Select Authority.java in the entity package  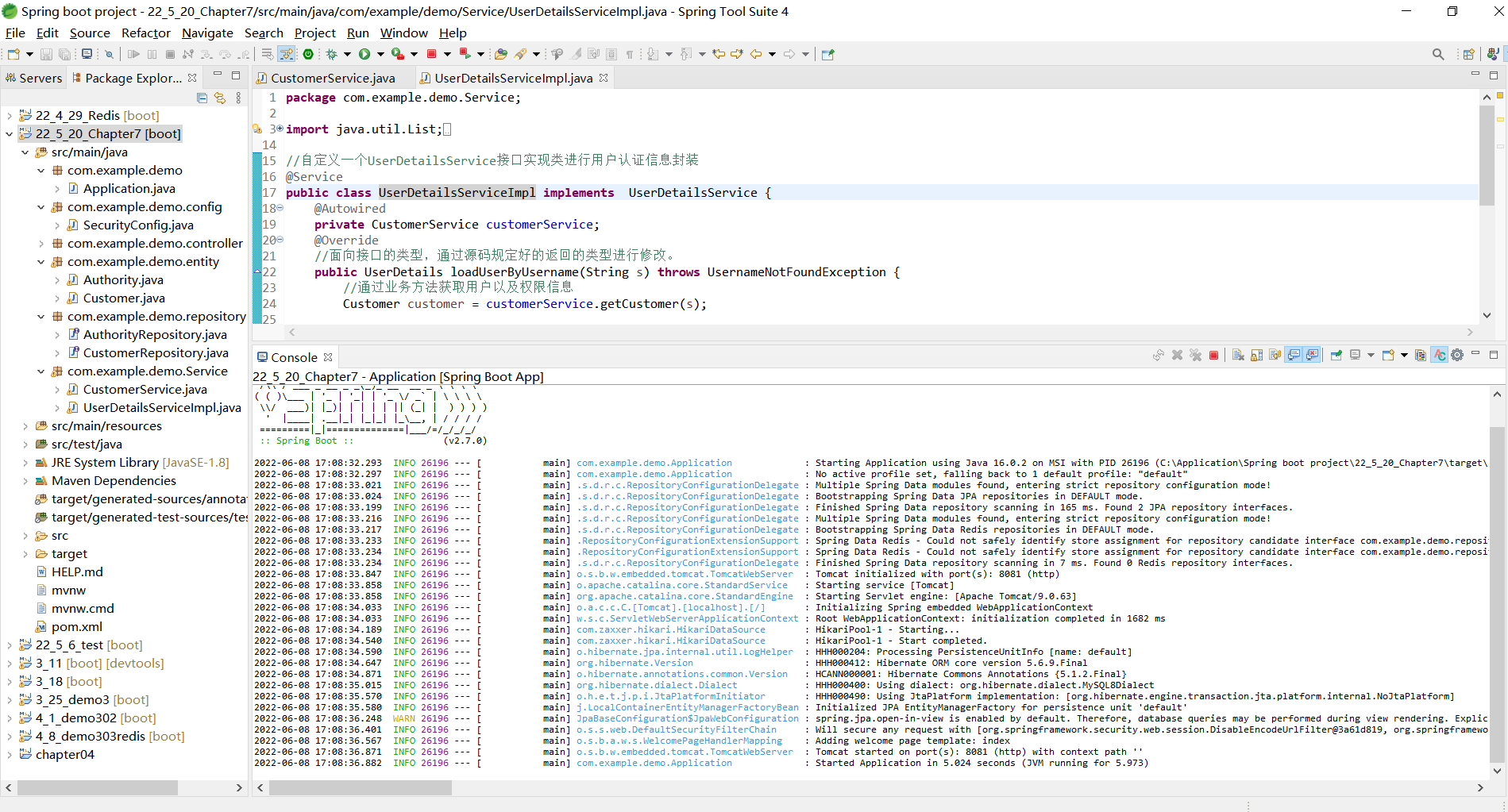pos(123,280)
